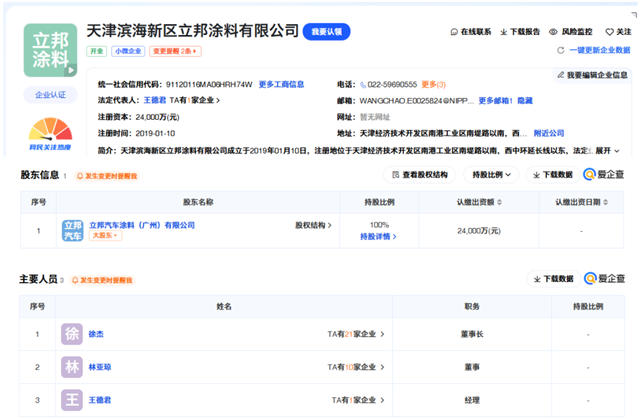Click the 徐 avatar icon for 徐杰
The height and width of the screenshot is (419, 640).
72,334
